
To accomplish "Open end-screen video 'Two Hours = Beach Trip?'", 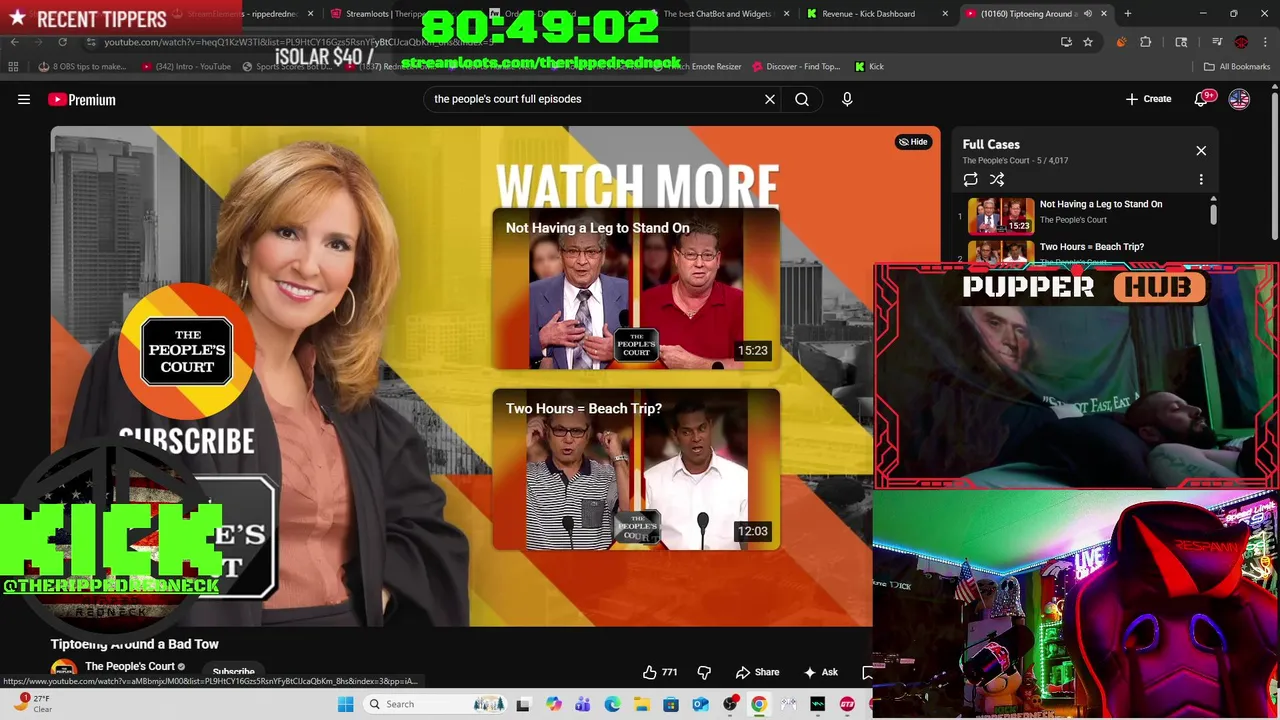I will (636, 470).
